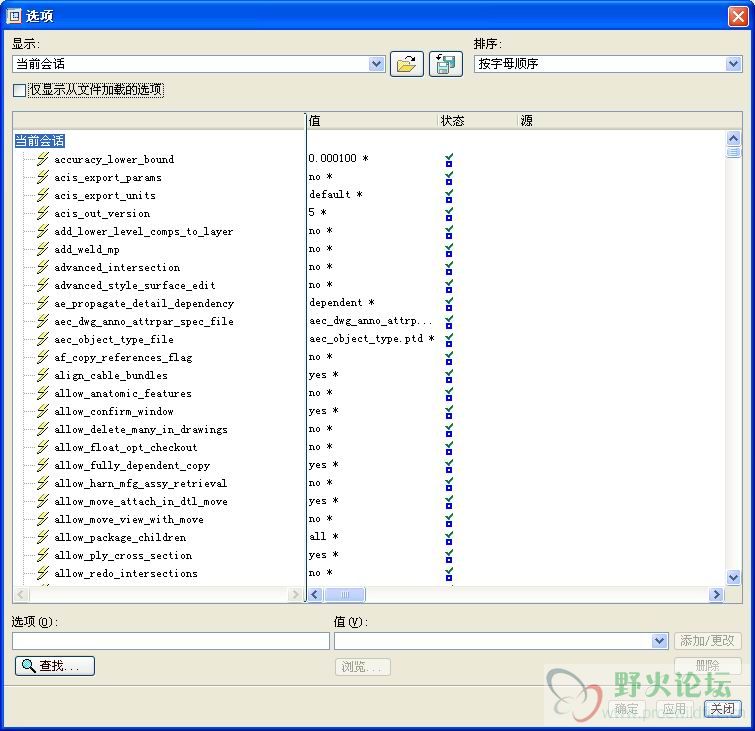Open the 排序 alphabetical order dropdown
Image resolution: width=755 pixels, height=731 pixels.
[x=733, y=64]
